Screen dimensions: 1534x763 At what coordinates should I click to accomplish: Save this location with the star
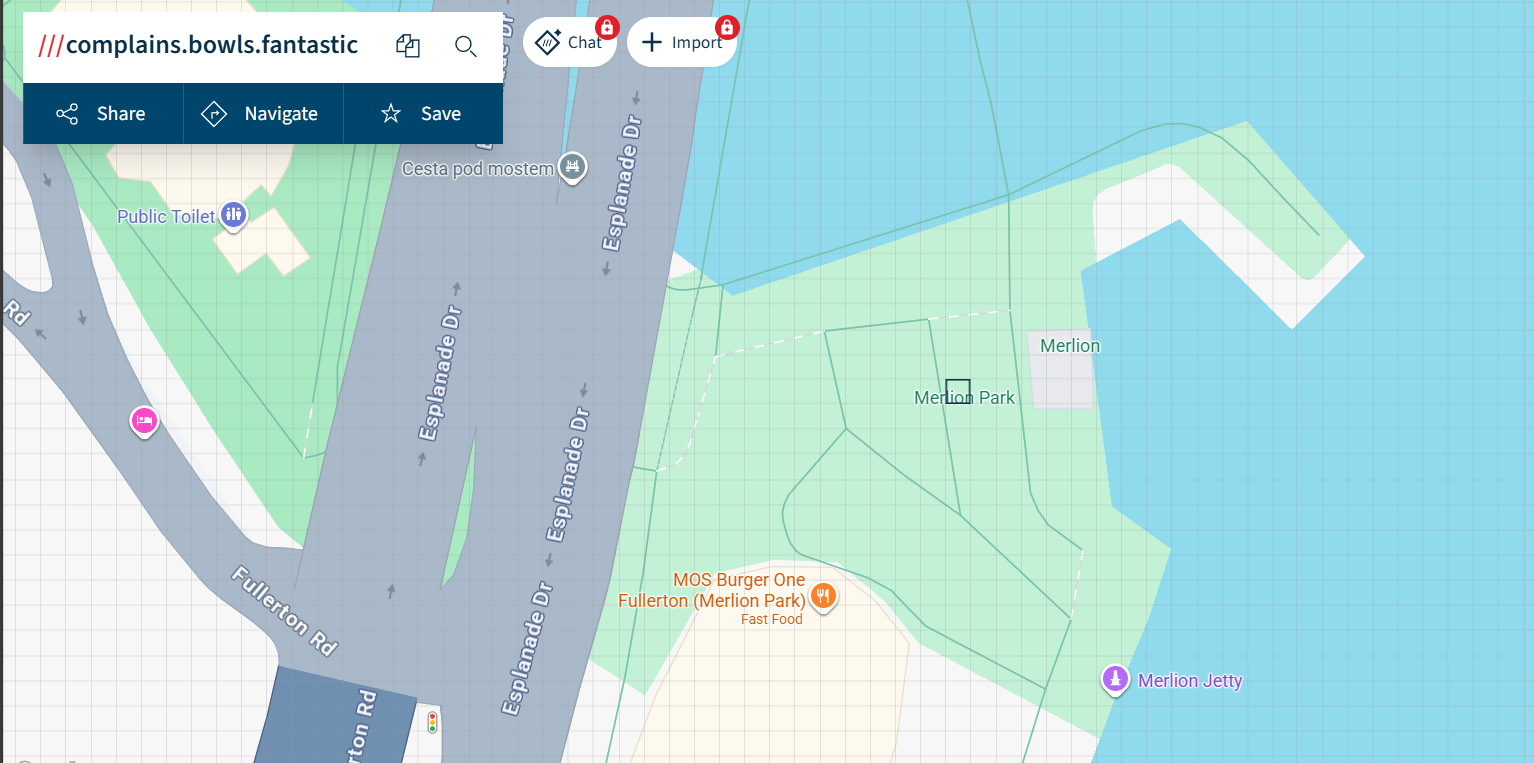click(422, 114)
